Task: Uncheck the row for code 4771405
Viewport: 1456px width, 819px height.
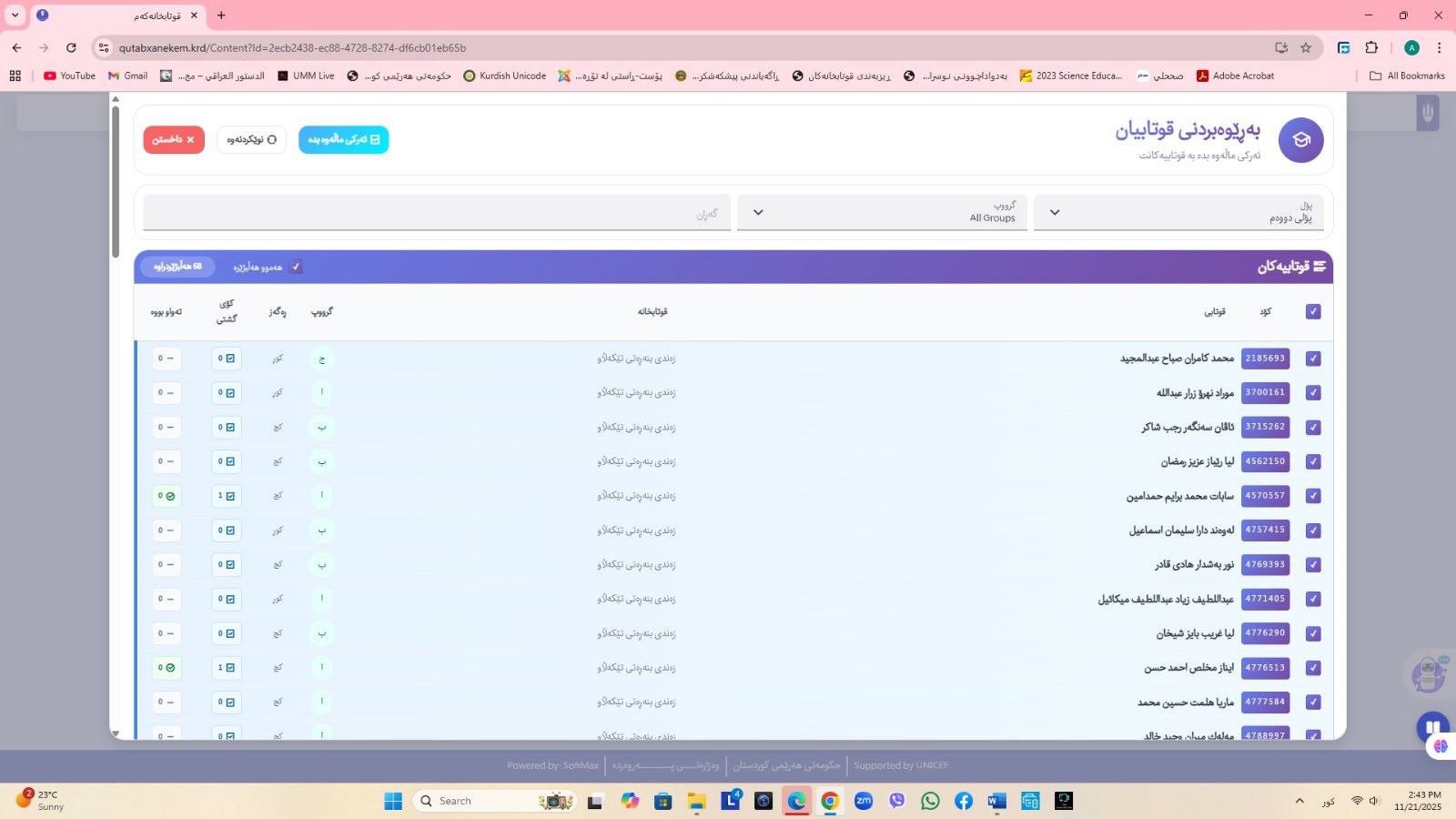Action: pos(1312,599)
